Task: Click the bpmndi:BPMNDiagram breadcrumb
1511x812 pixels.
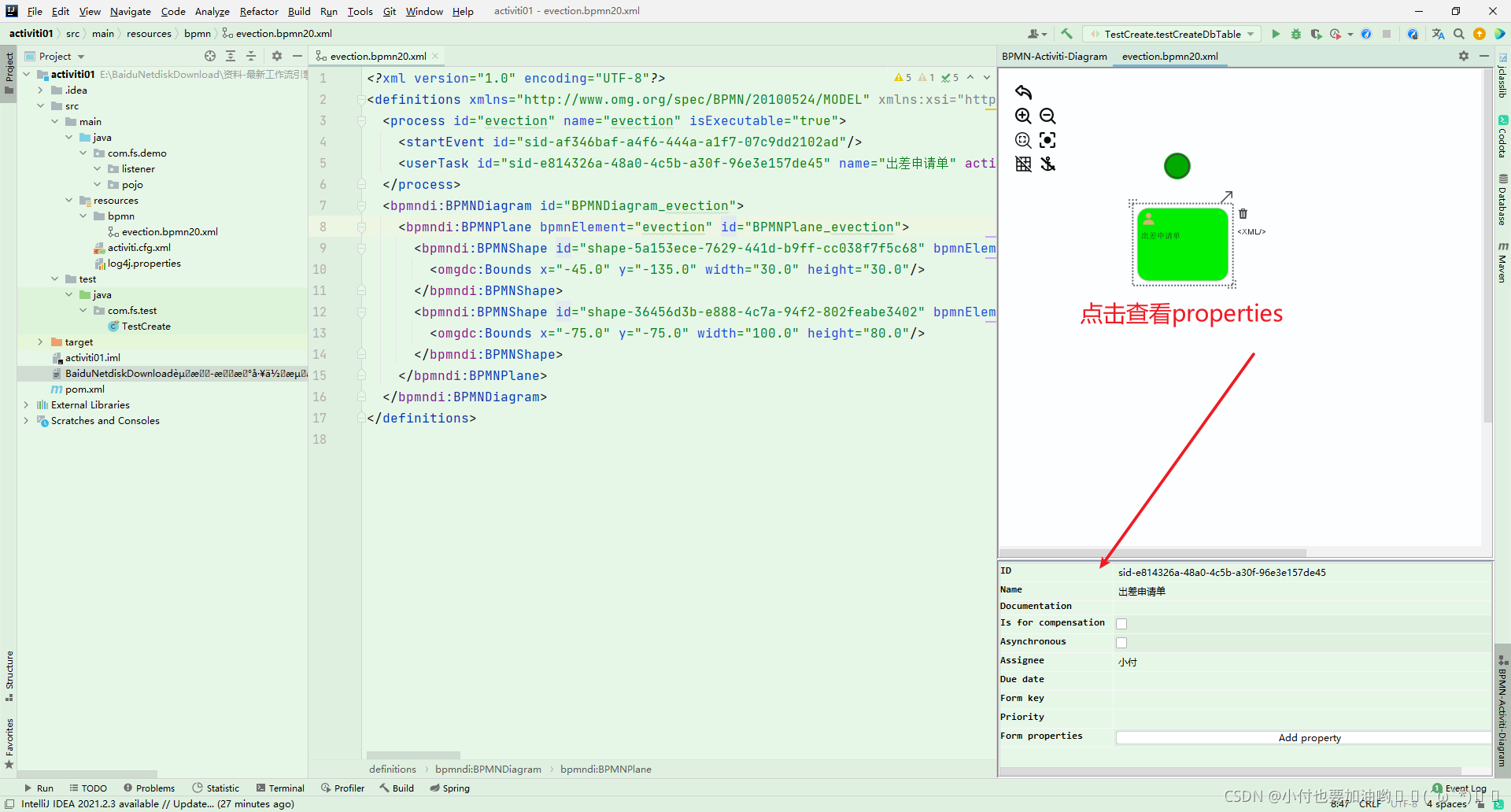Action: click(x=488, y=769)
